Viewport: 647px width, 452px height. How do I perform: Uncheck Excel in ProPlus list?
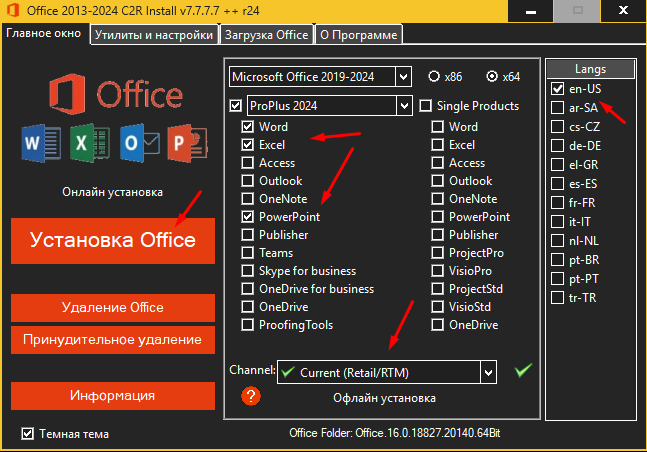[x=248, y=145]
